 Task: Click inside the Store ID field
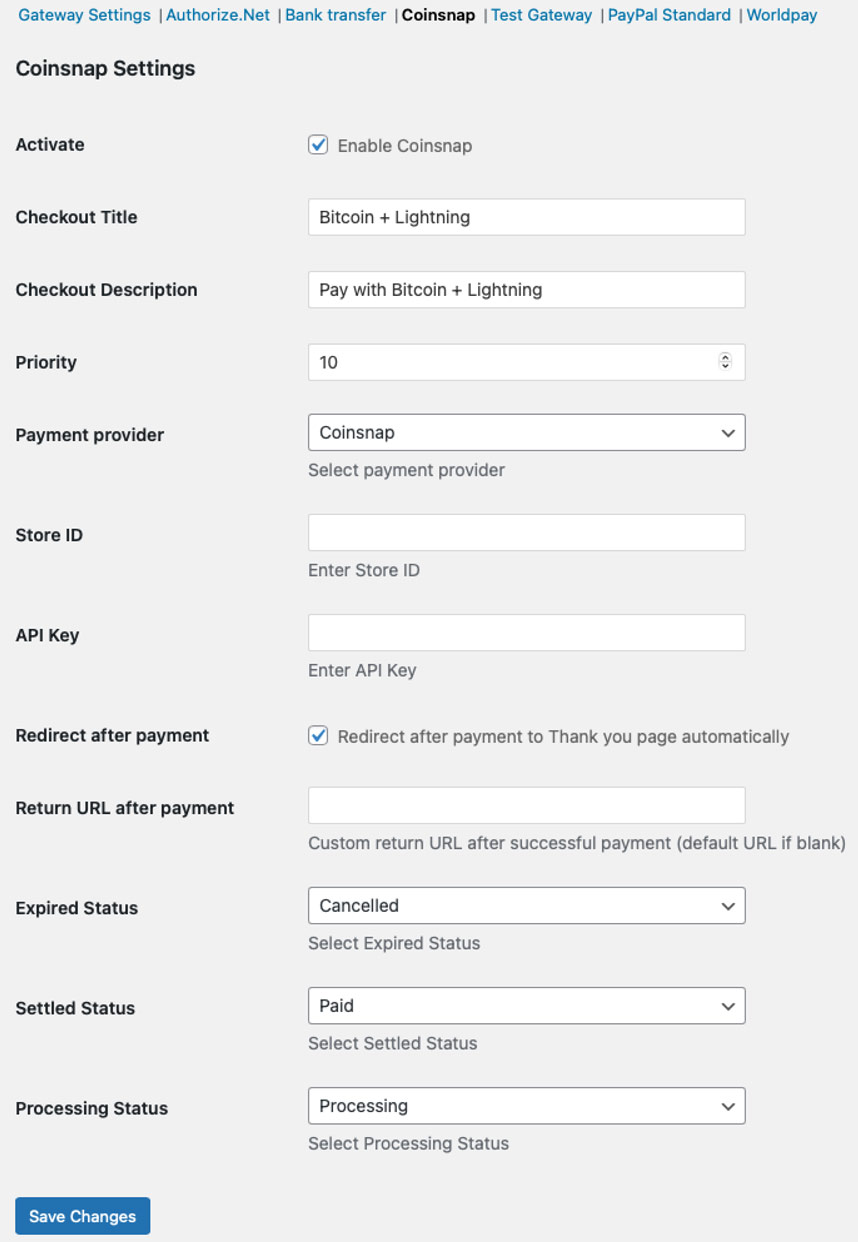(526, 532)
